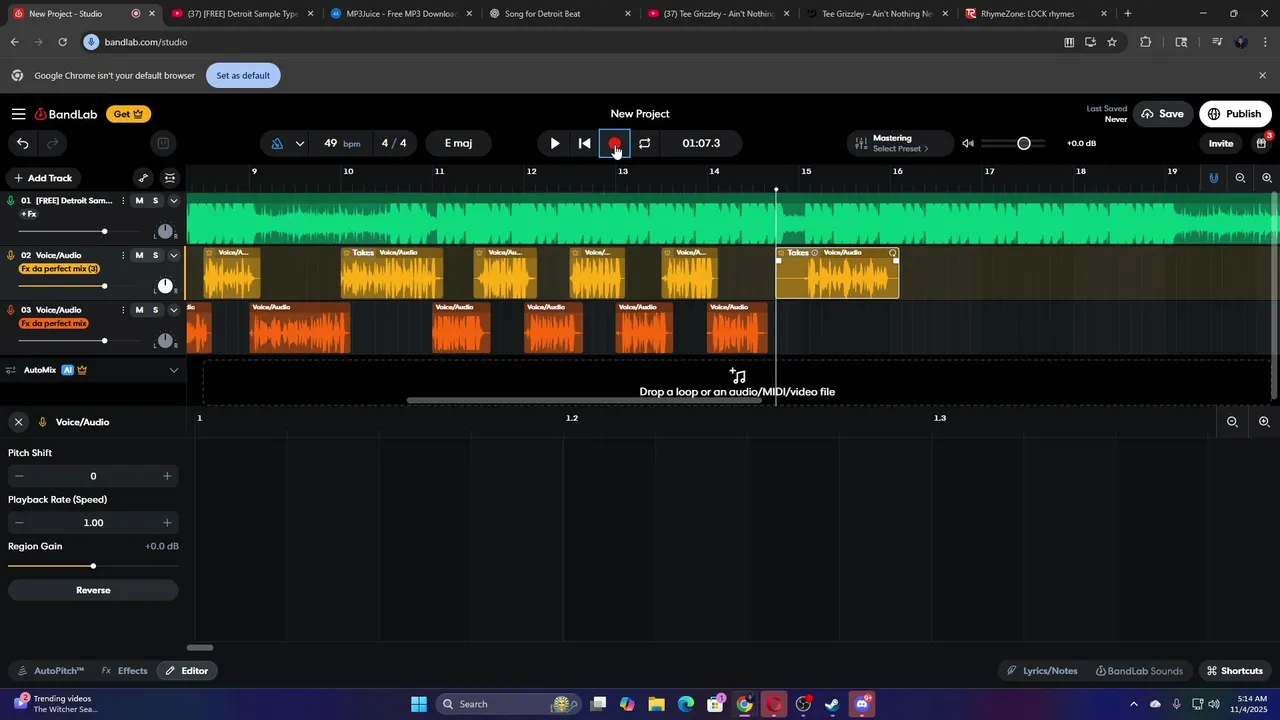
Task: Open metronome options dropdown arrow
Action: click(x=299, y=143)
